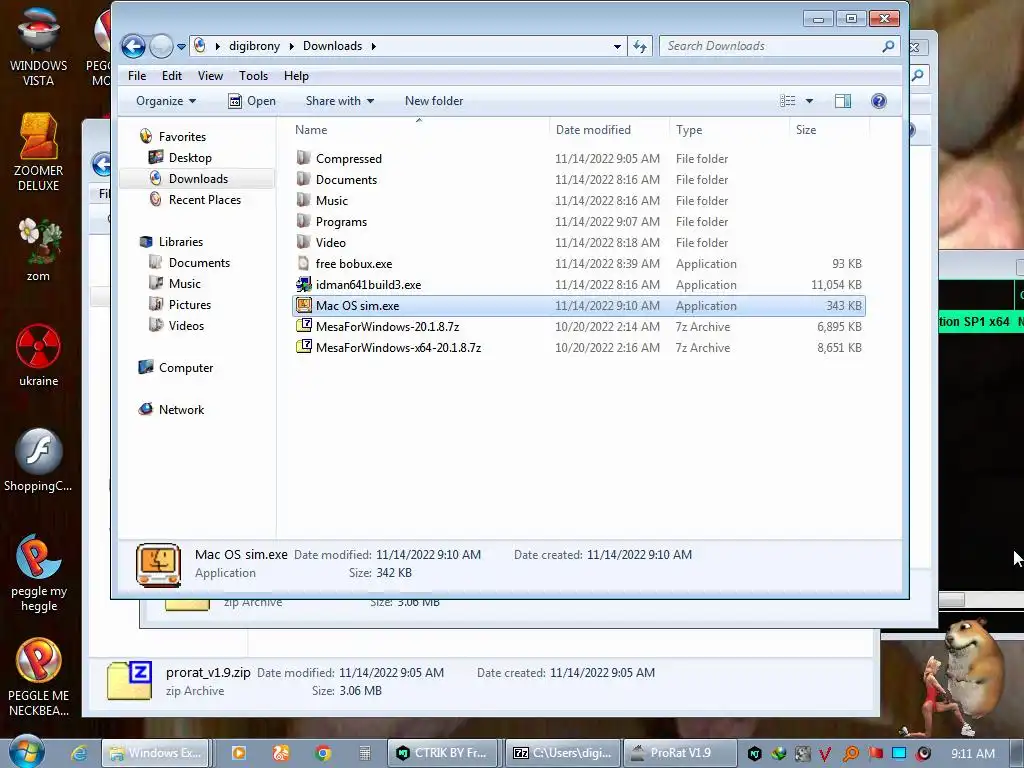Open the File menu

[137, 76]
